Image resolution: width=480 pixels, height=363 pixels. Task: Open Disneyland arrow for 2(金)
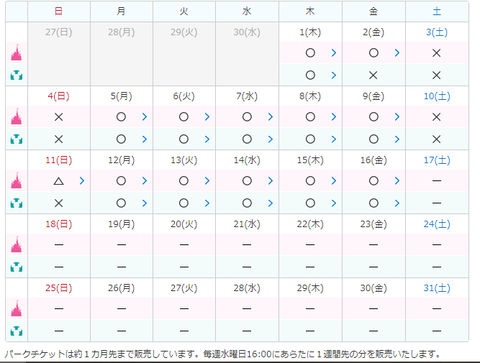397,53
